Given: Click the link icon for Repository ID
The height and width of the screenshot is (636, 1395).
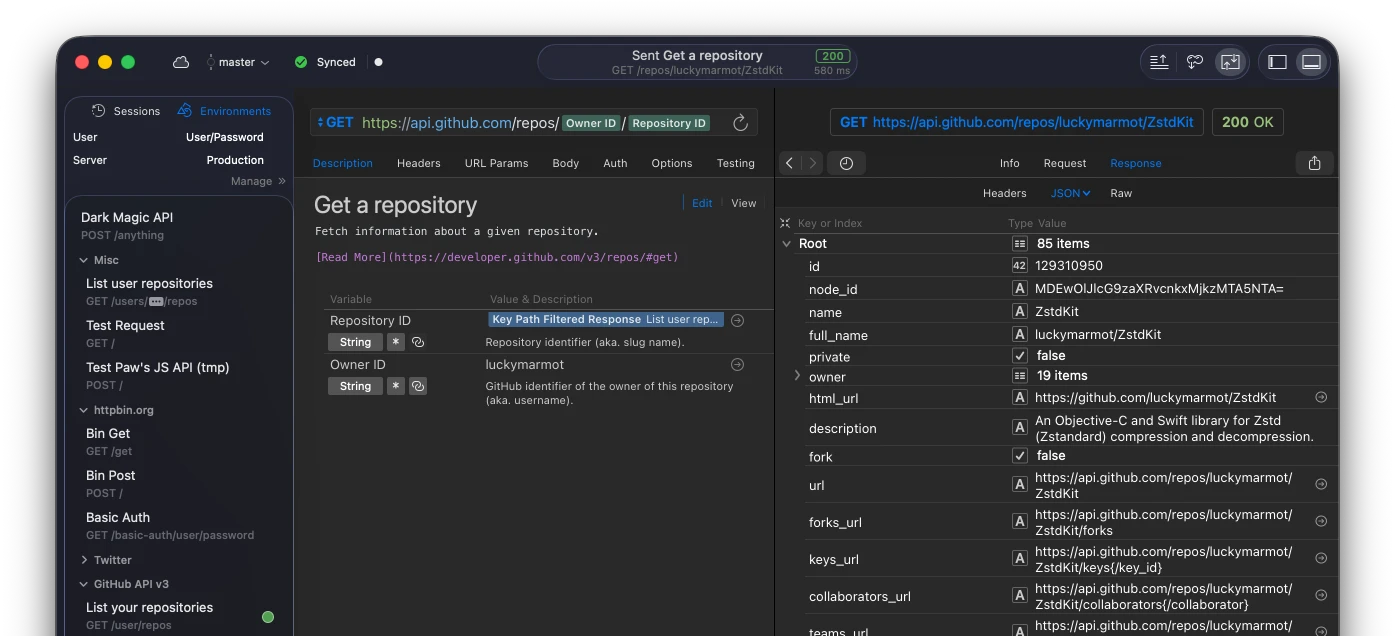Looking at the screenshot, I should pyautogui.click(x=418, y=342).
